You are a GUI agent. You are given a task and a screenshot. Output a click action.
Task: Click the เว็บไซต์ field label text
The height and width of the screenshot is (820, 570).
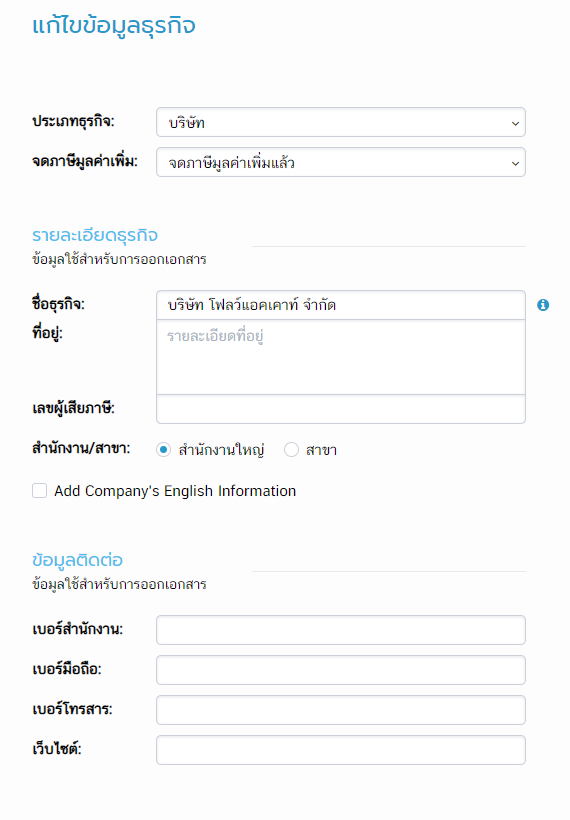click(x=56, y=749)
